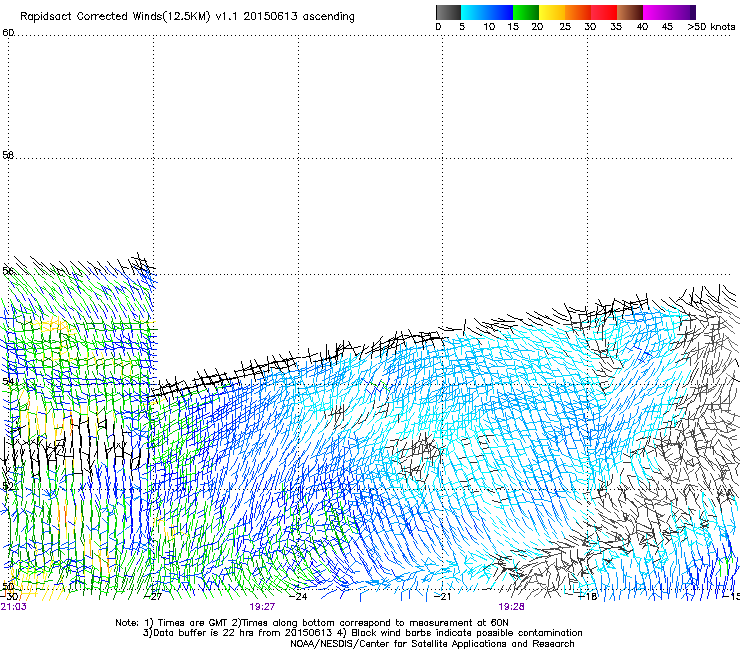The height and width of the screenshot is (650, 740).
Task: Click the longitude label '-18' on bottom axis
Action: [588, 597]
